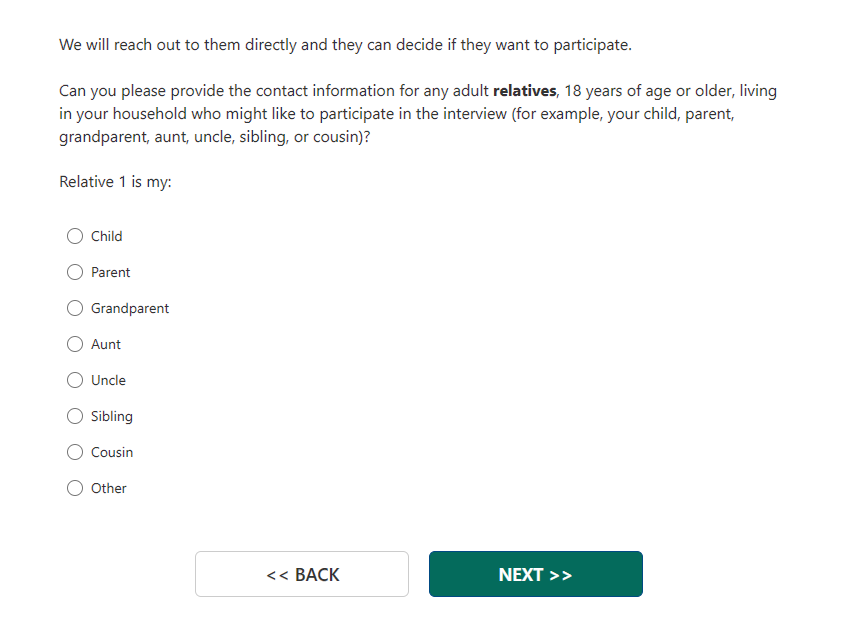Image resolution: width=859 pixels, height=637 pixels.
Task: Select the Grandparent option
Action: 75,308
